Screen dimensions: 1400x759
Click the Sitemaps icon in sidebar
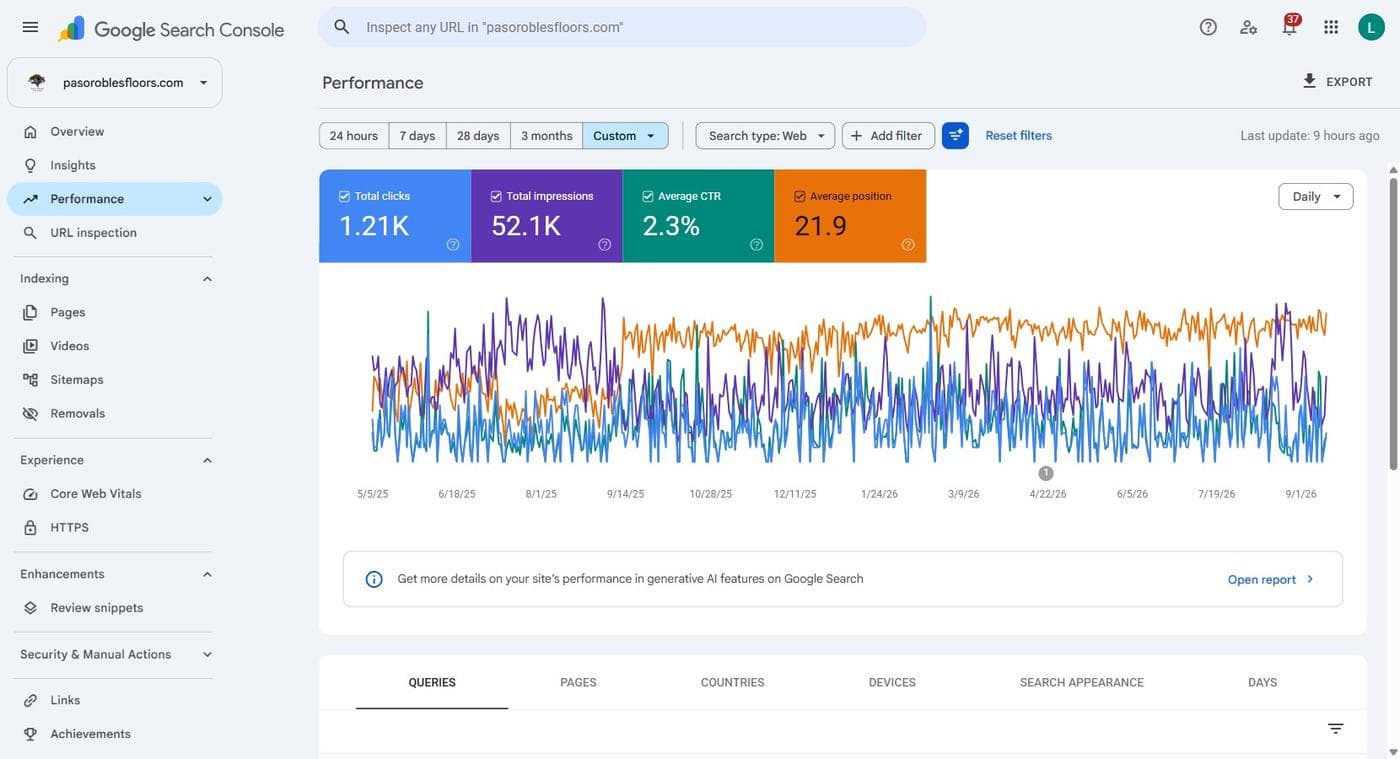point(30,380)
